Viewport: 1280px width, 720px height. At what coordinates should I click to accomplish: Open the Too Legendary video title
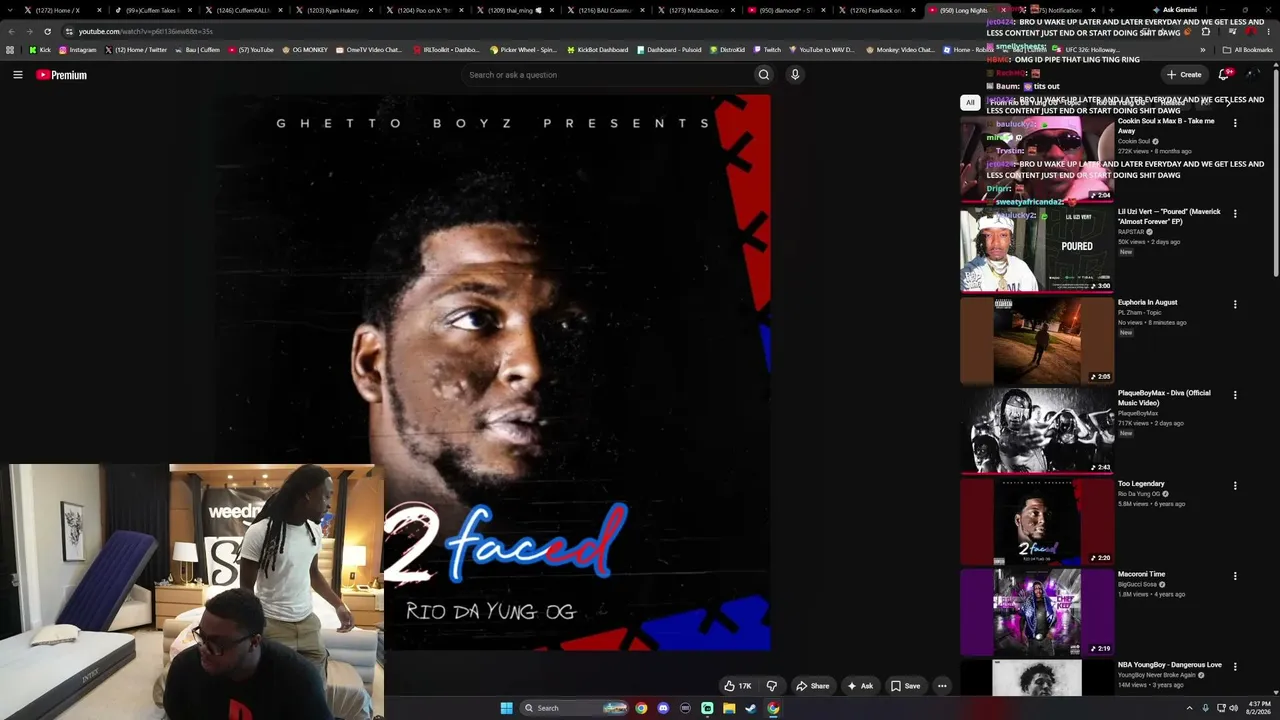click(1141, 484)
